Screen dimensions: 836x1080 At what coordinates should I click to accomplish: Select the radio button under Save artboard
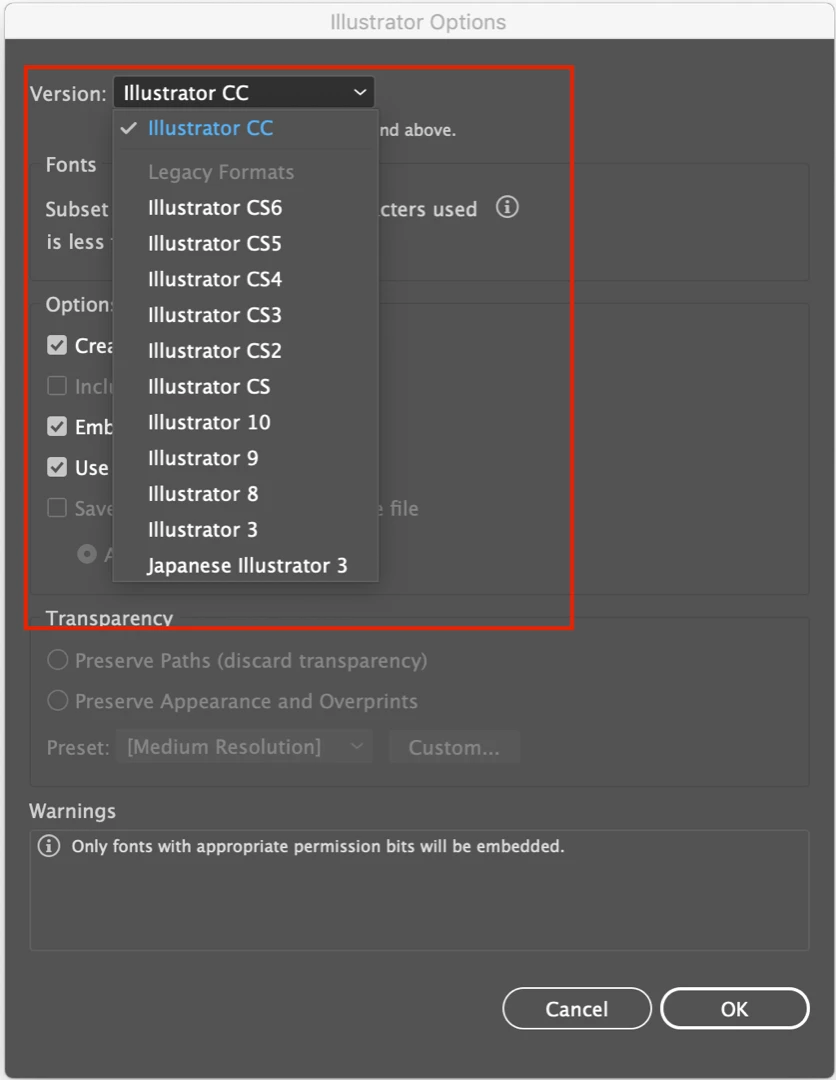coord(87,553)
